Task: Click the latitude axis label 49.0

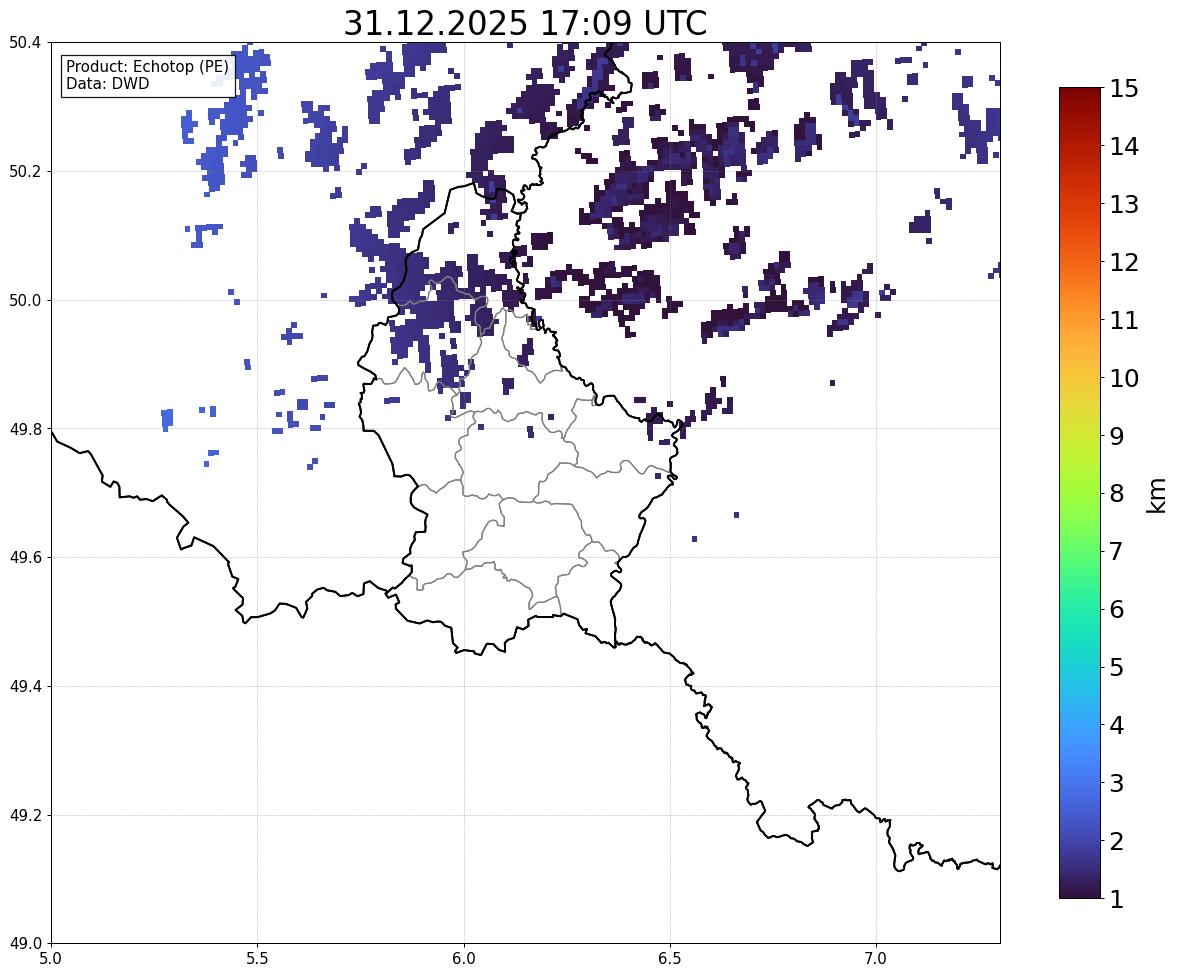Action: [x=24, y=944]
